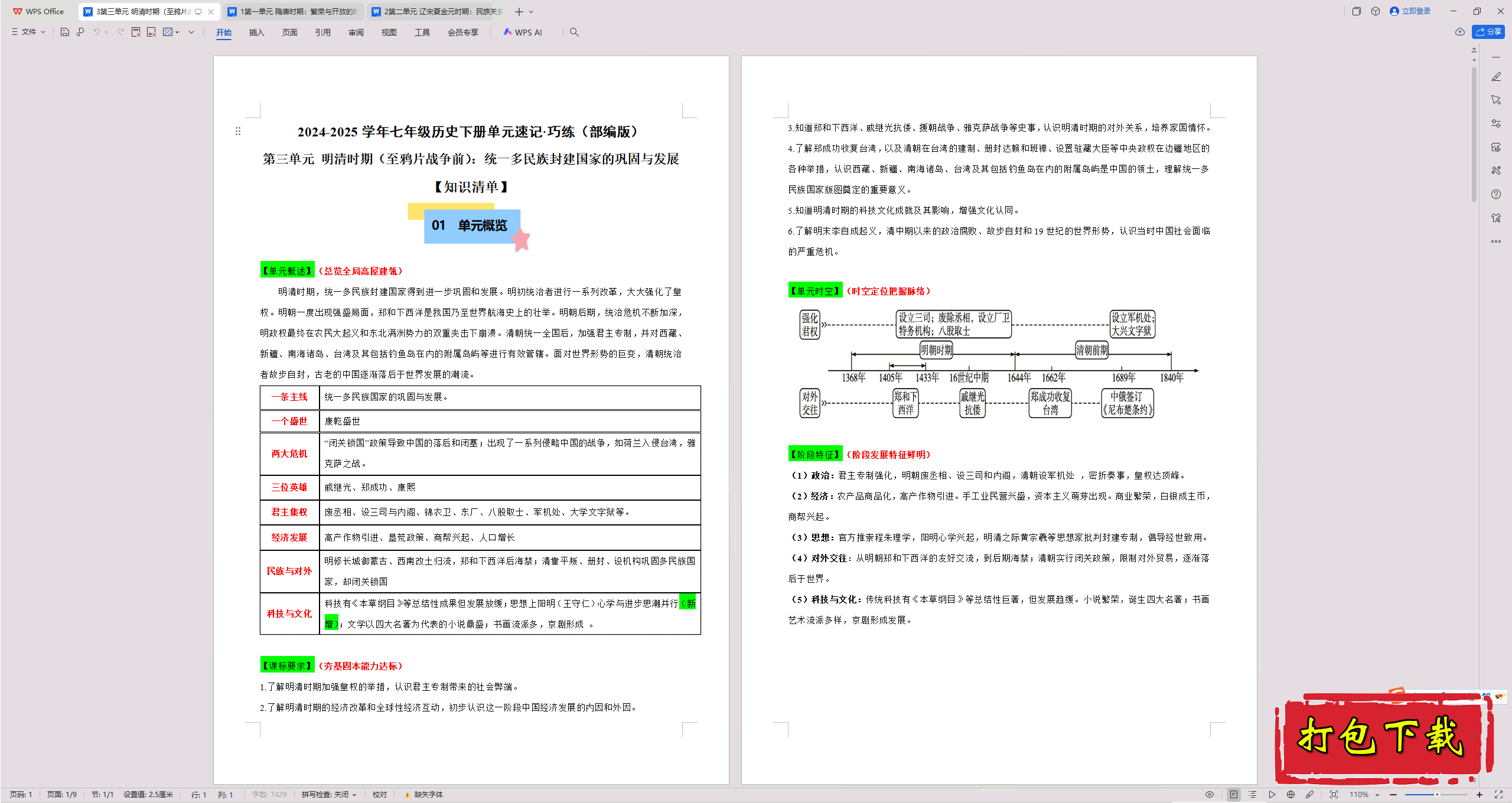Toggle eye protection mode eye icon
The image size is (1512, 803).
(x=1210, y=795)
